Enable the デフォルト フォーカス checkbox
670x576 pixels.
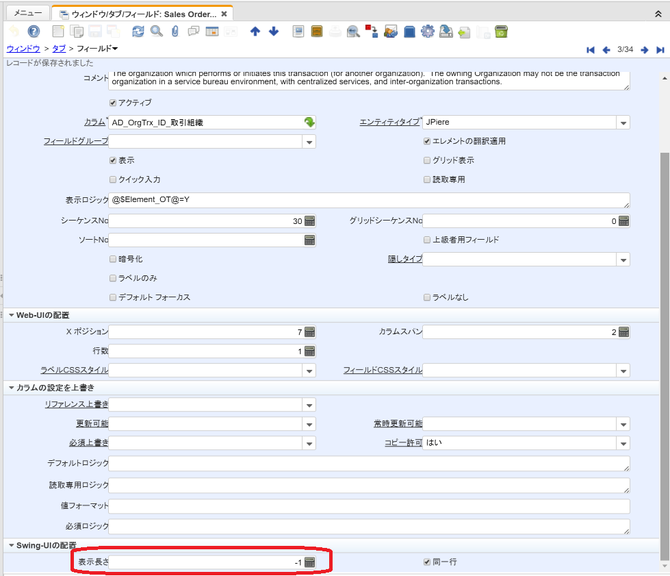tap(113, 297)
